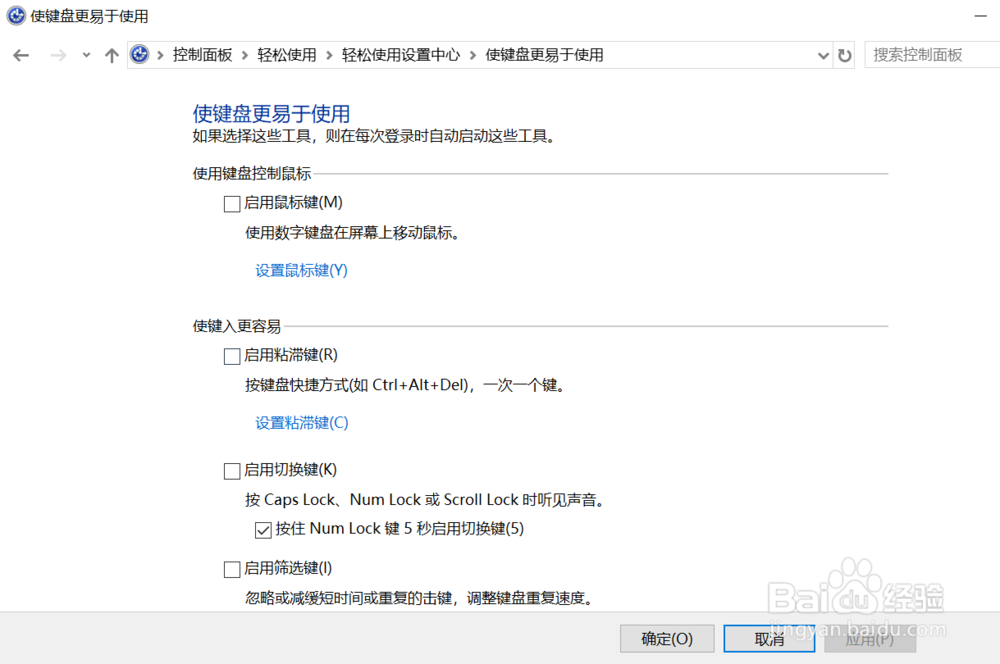Click the small chevron left of the breadcrumb

(85, 55)
